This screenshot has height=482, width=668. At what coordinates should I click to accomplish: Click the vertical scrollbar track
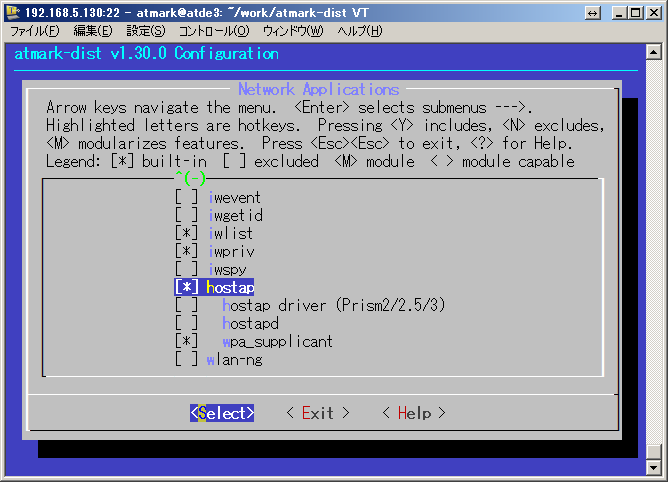655,260
